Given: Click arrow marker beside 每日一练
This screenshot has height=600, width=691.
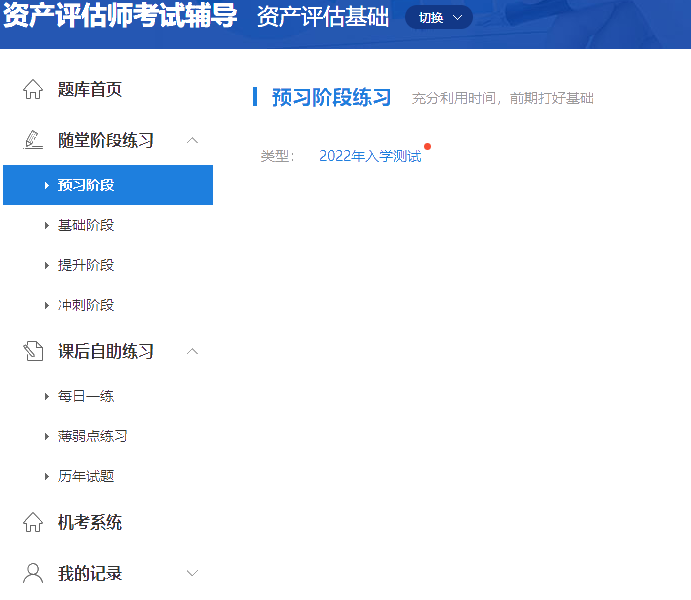Looking at the screenshot, I should click(47, 396).
